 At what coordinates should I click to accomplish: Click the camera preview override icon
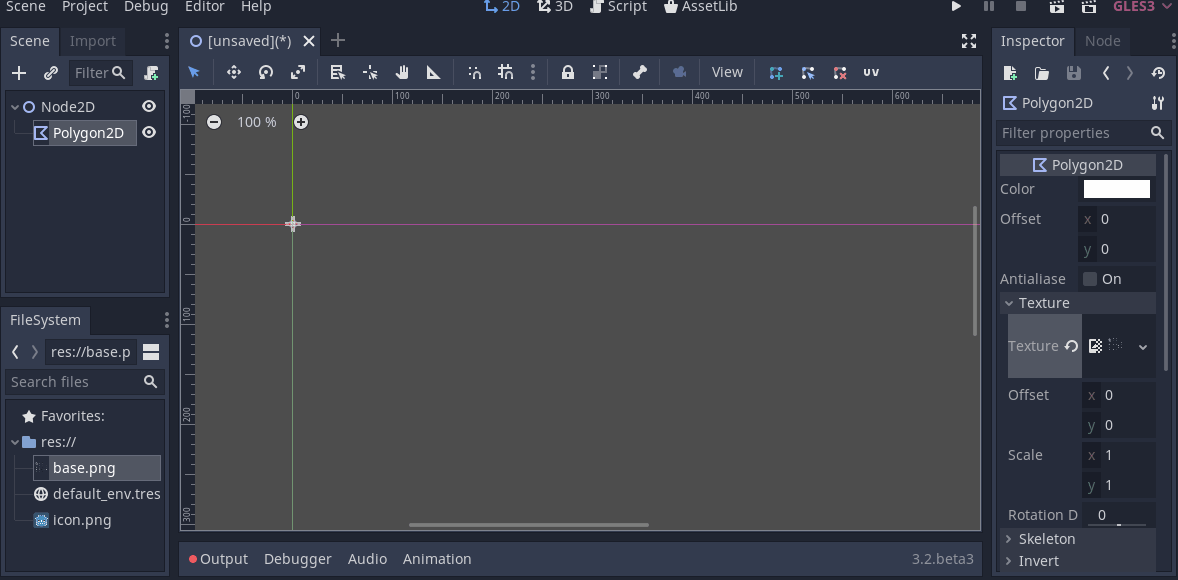click(x=680, y=72)
